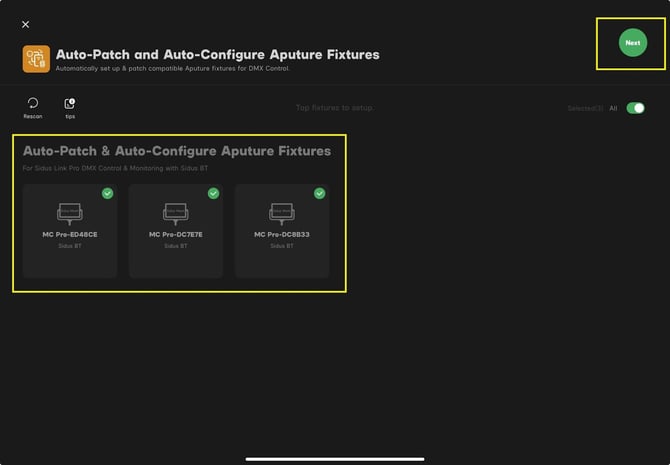The height and width of the screenshot is (465, 670).
Task: Click the 'Automatically set up & patch' description
Action: (173, 68)
